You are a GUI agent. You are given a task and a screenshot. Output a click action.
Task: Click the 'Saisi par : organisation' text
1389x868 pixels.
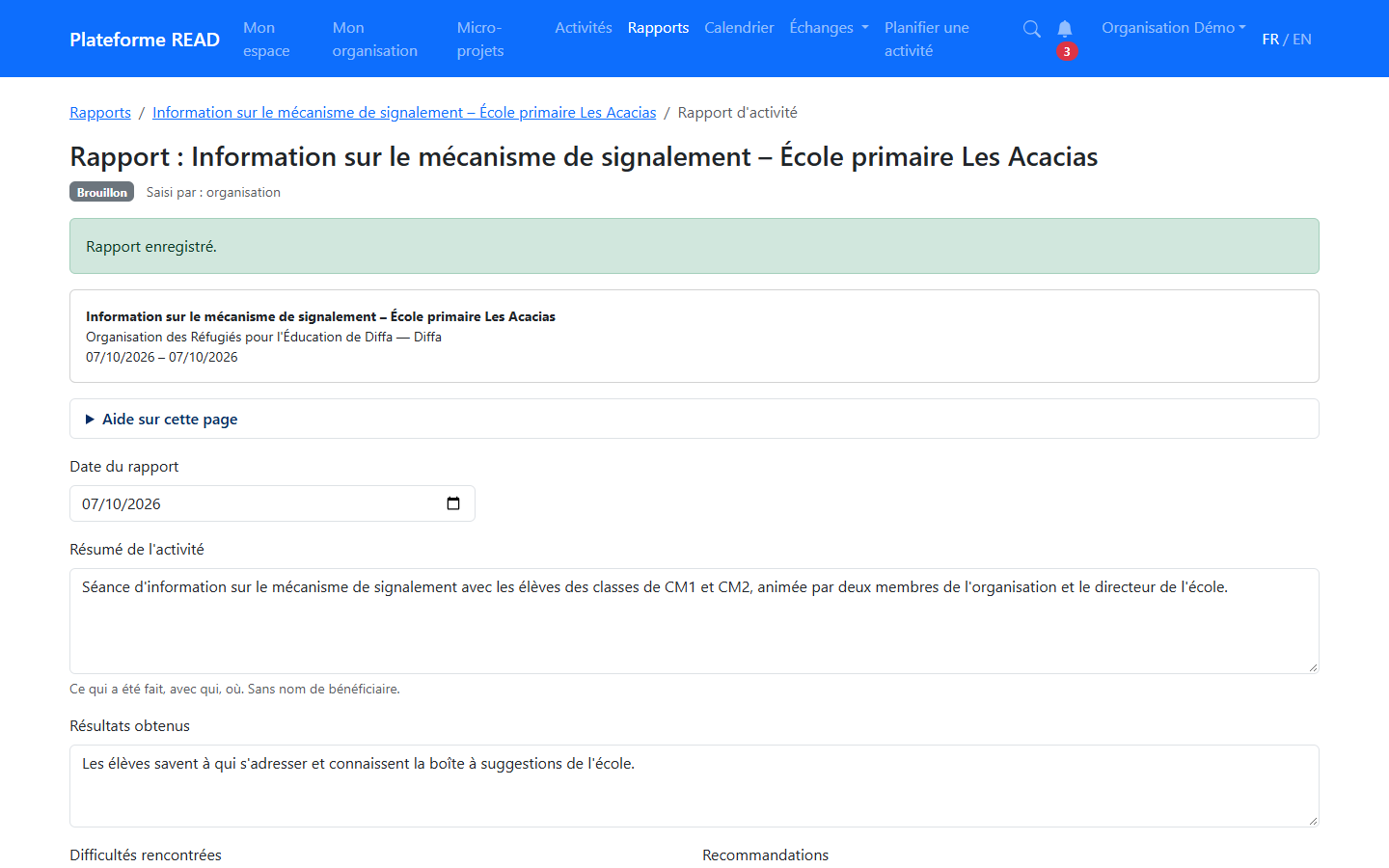point(213,192)
